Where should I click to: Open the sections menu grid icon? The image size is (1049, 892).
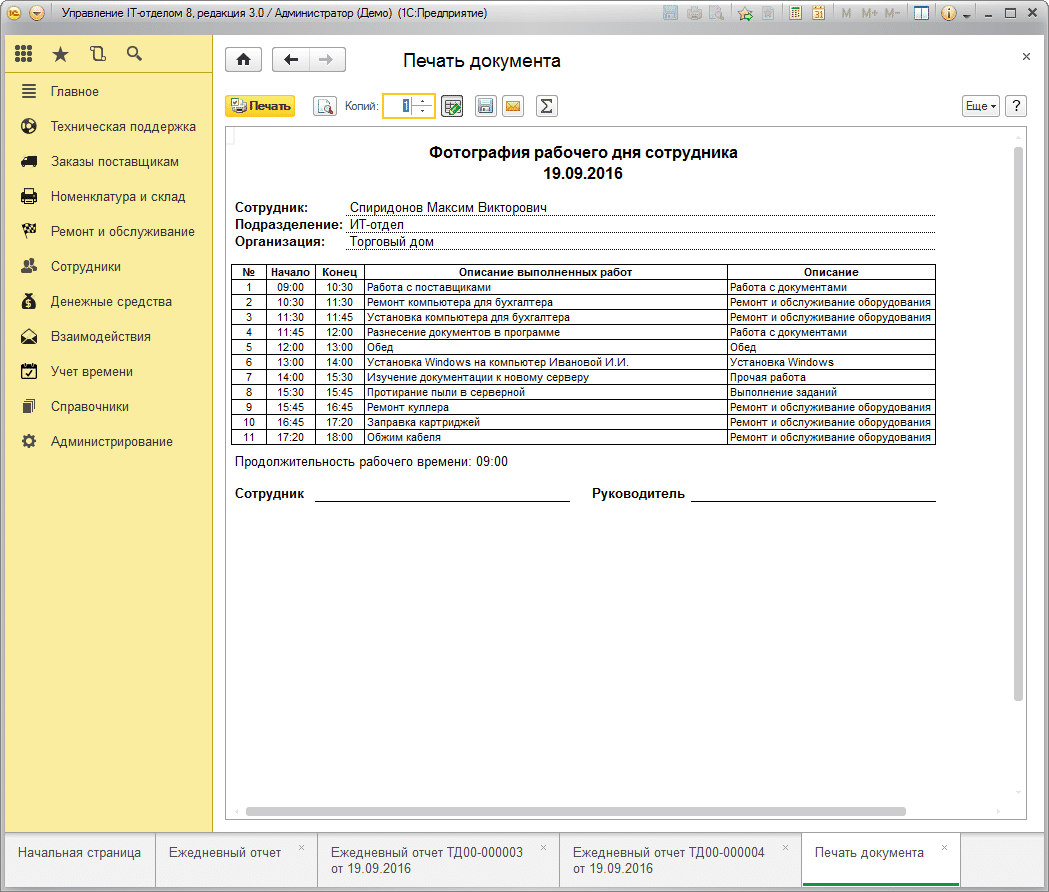(x=24, y=54)
